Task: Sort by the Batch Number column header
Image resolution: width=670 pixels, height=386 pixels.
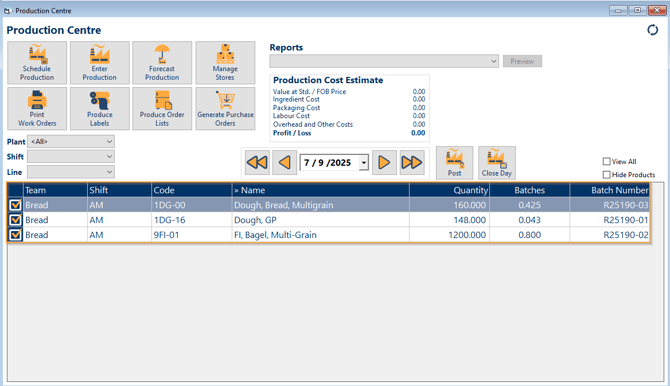Action: pyautogui.click(x=610, y=190)
